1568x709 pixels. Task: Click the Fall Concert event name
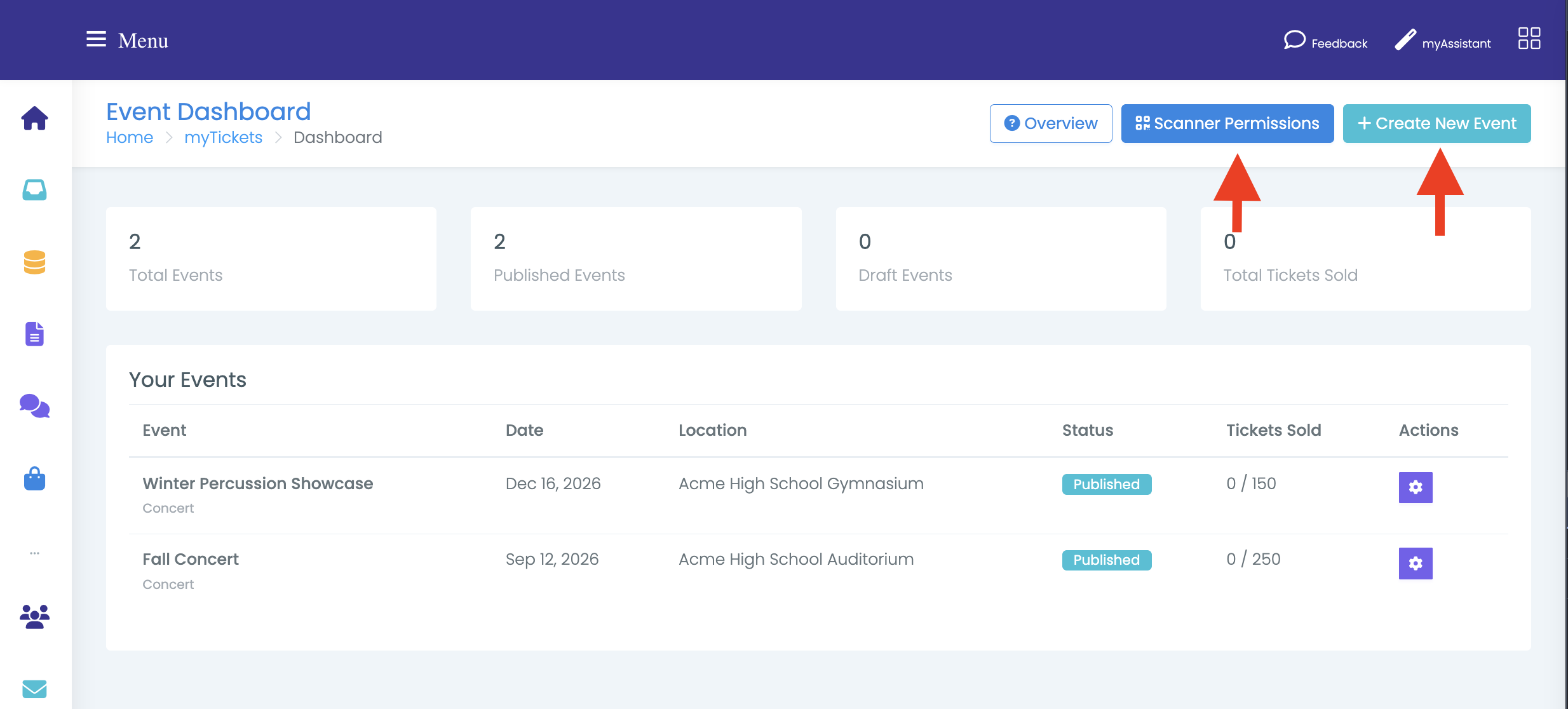click(x=191, y=559)
